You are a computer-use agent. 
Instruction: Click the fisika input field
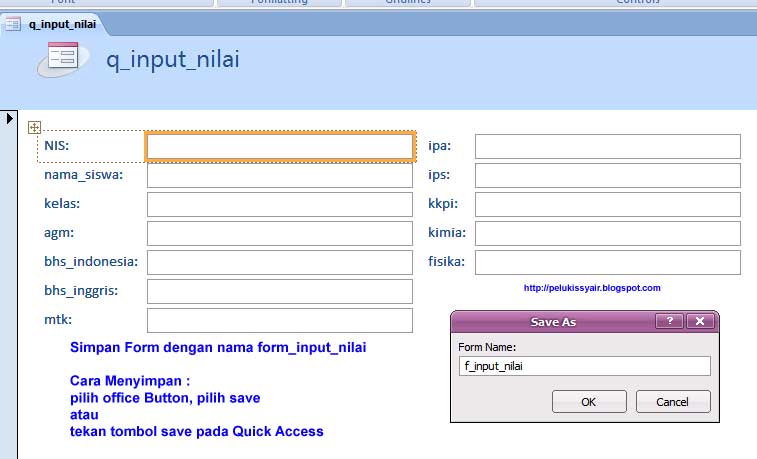(x=608, y=262)
